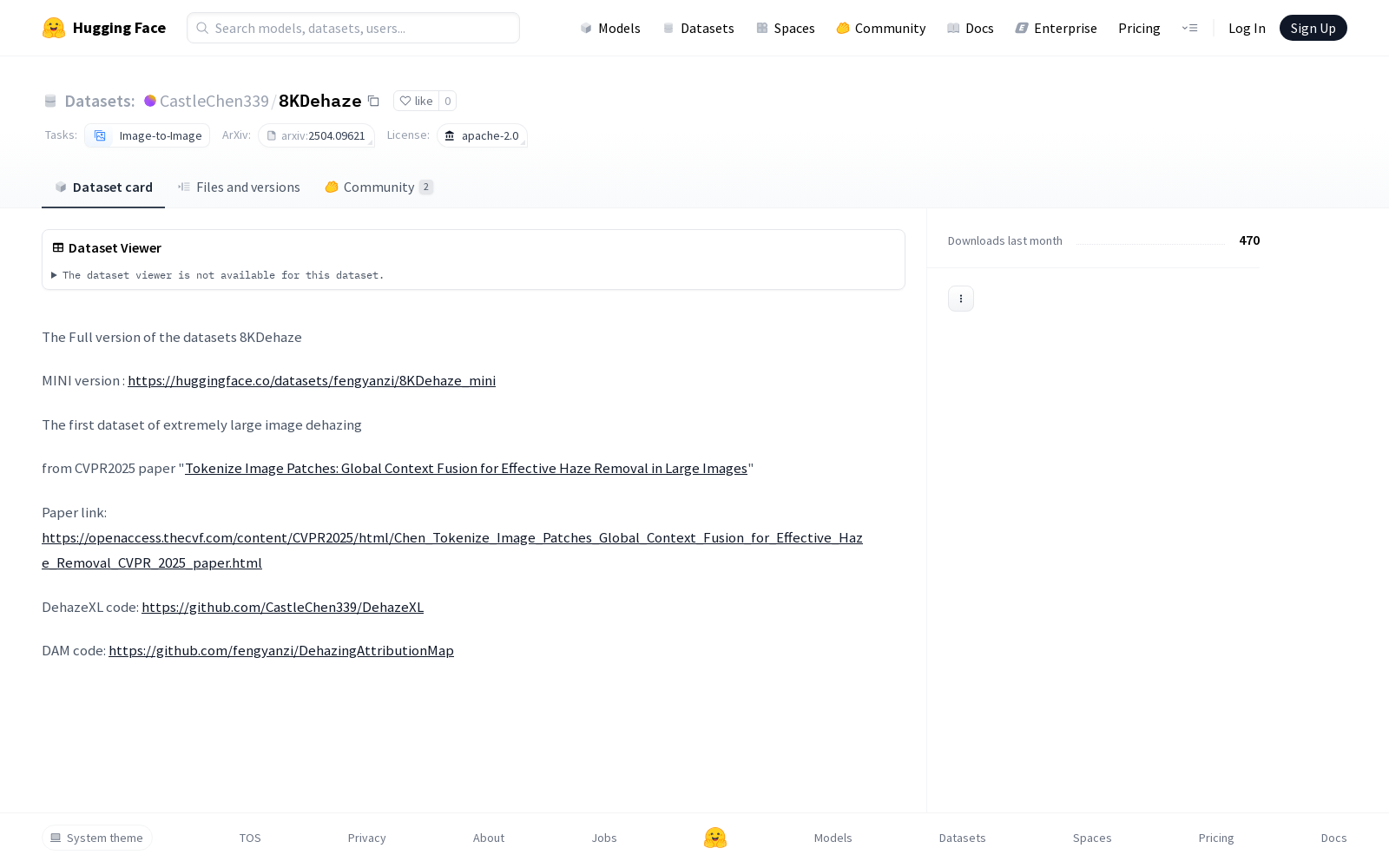Click the CastleChen339 avatar icon
This screenshot has height=868, width=1389.
(150, 101)
